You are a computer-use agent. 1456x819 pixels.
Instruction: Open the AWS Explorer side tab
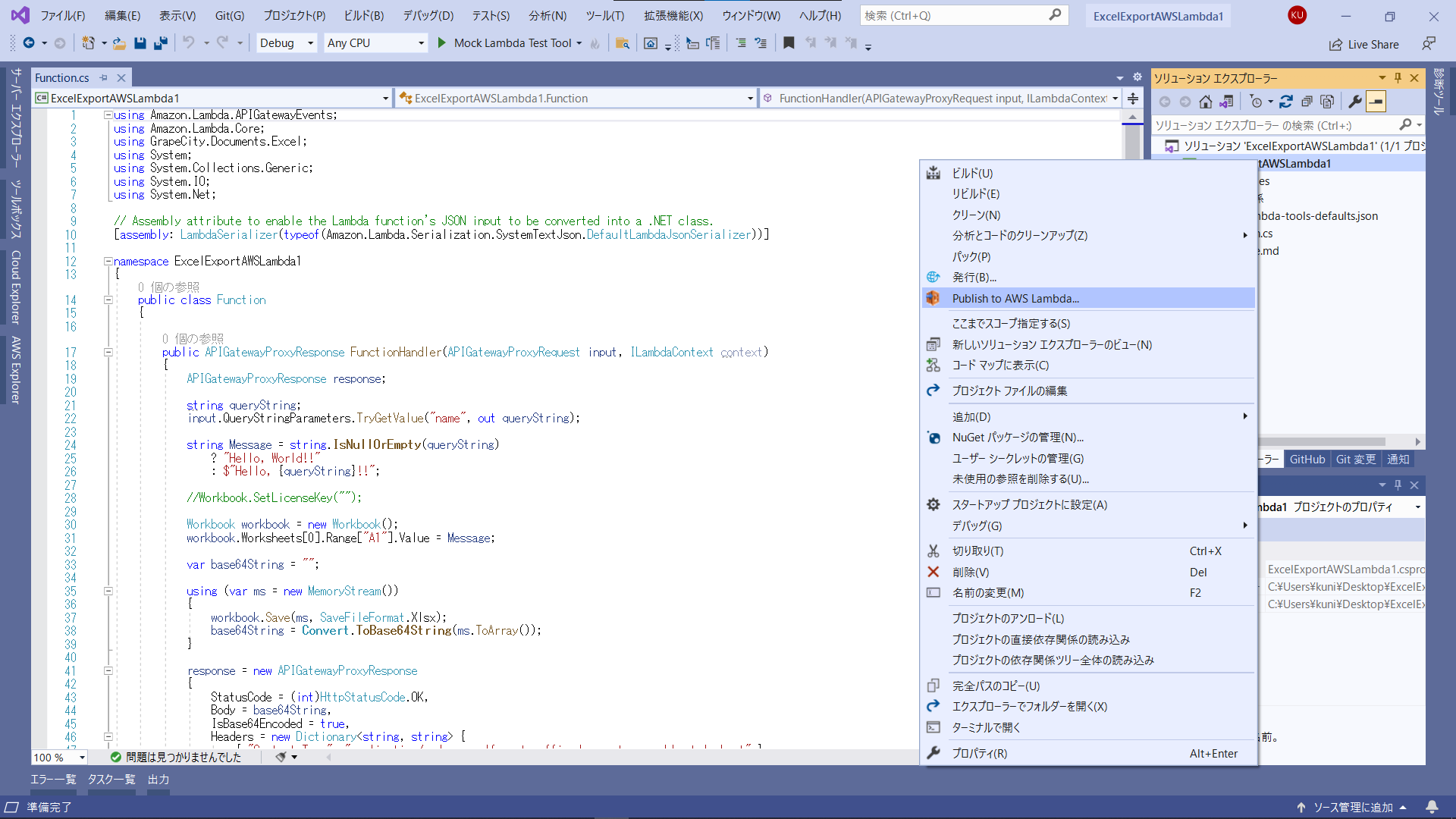click(15, 370)
